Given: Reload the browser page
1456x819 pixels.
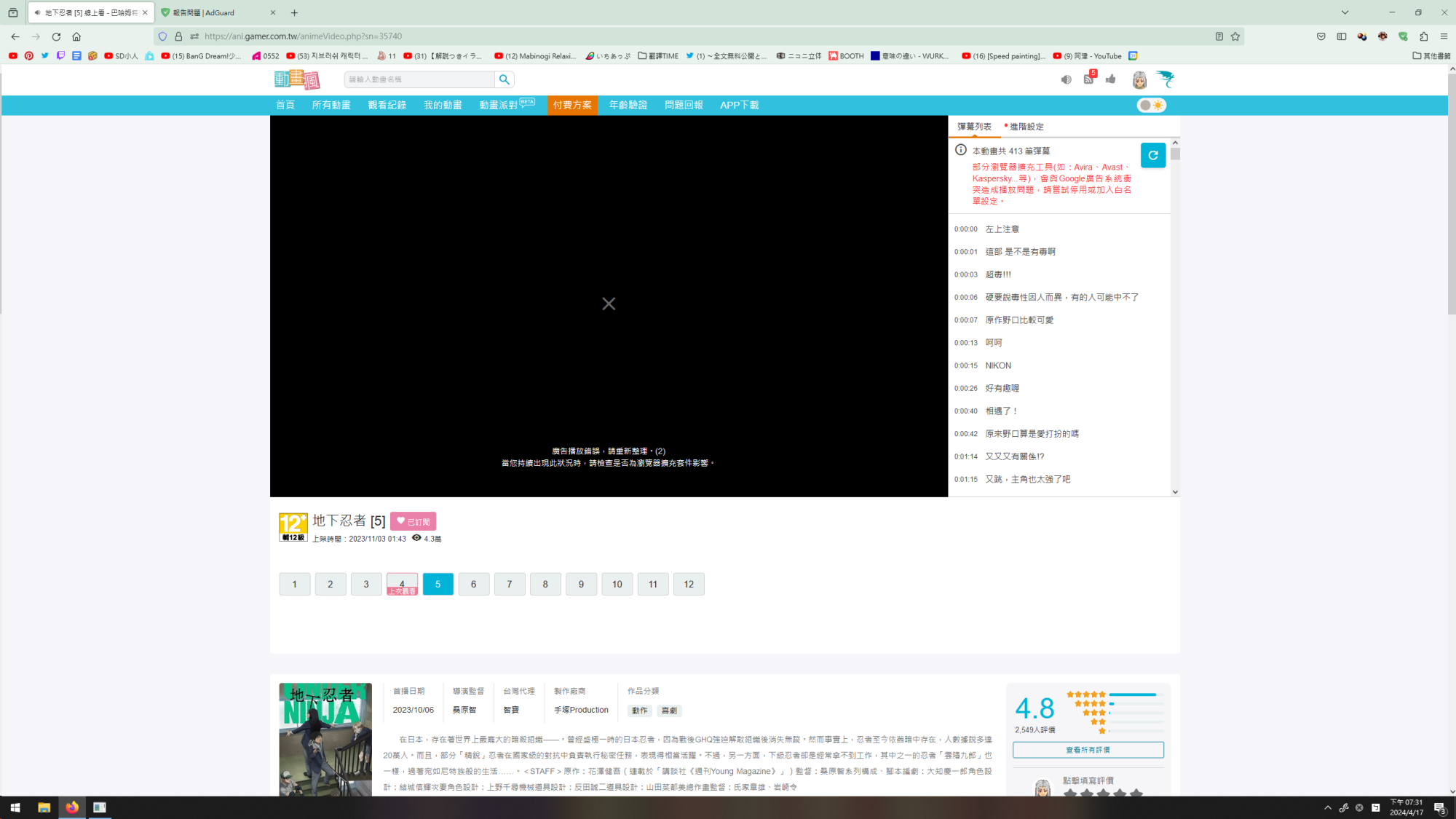Looking at the screenshot, I should click(x=56, y=36).
